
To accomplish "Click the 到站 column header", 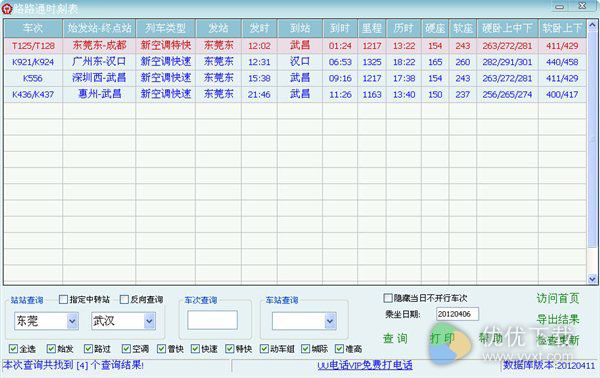I will click(x=300, y=28).
